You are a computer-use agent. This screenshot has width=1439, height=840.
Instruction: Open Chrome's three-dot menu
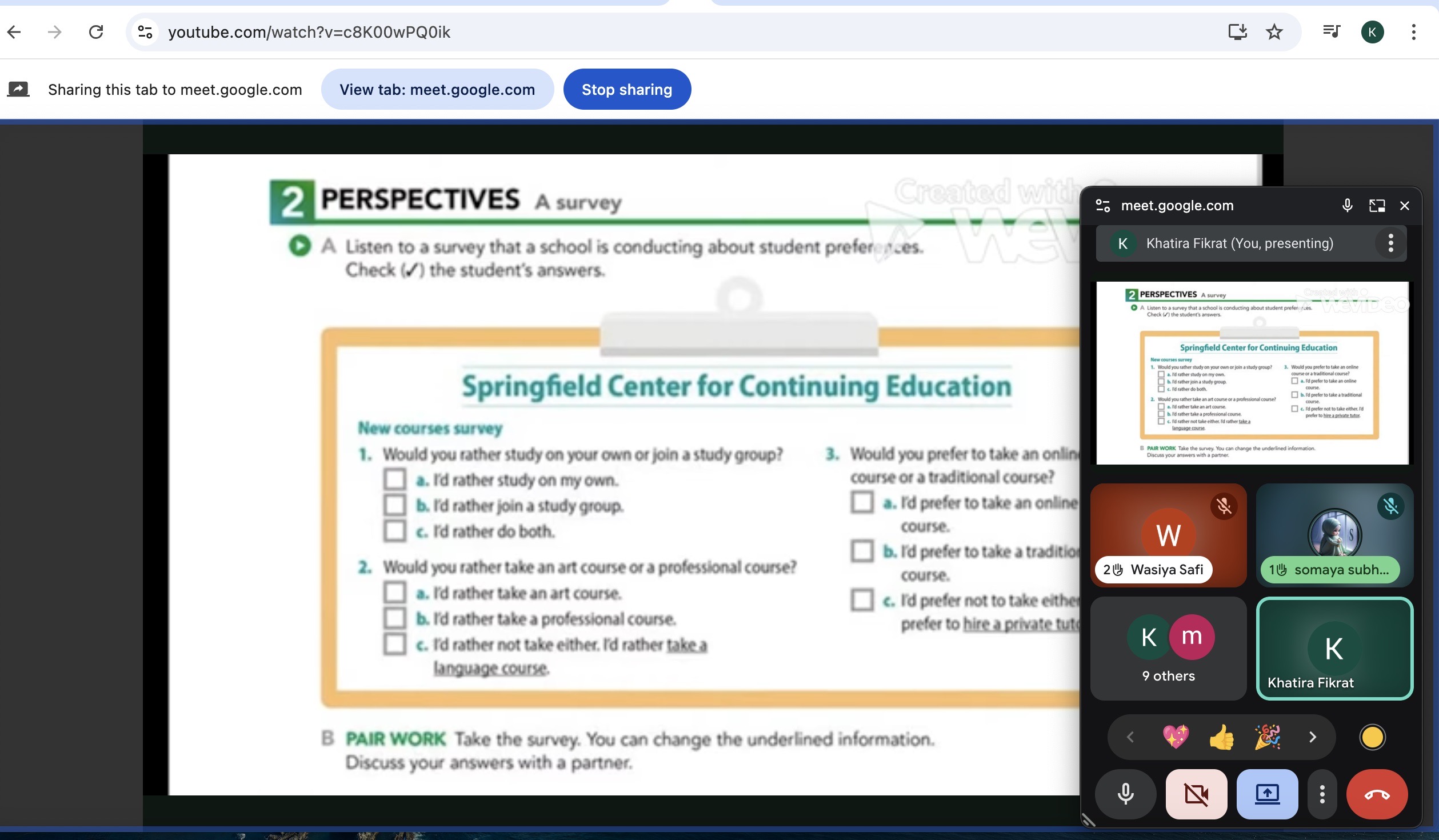click(x=1413, y=32)
